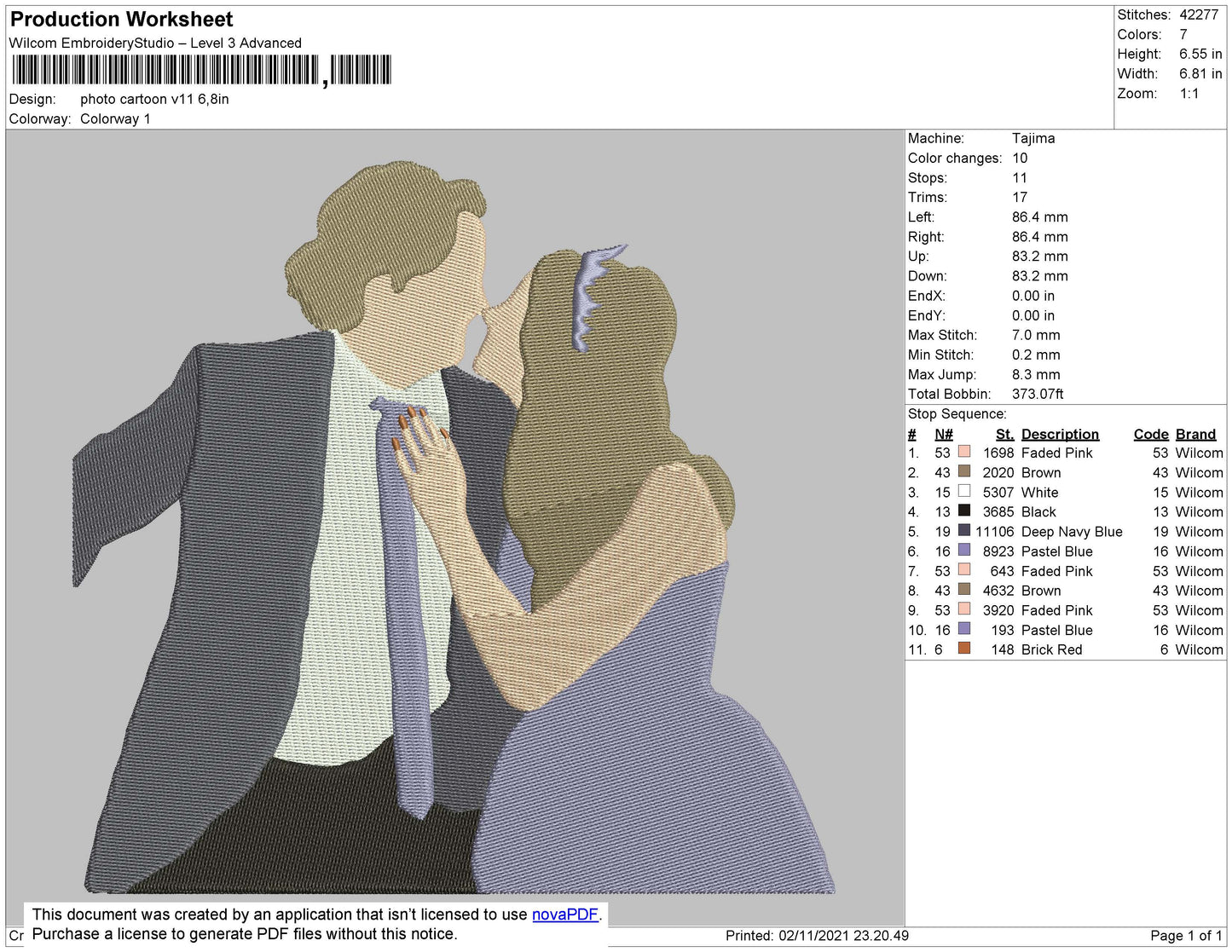Click the barcode under the worksheet title
1232x952 pixels.
[x=201, y=70]
